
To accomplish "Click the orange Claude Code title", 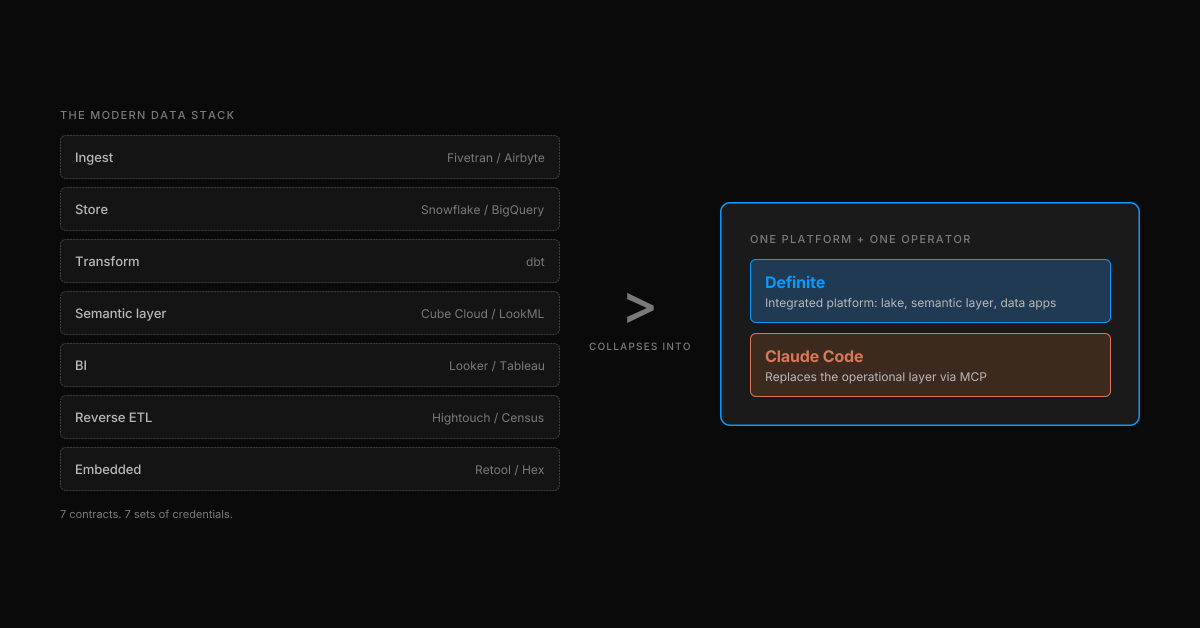I will (x=814, y=357).
